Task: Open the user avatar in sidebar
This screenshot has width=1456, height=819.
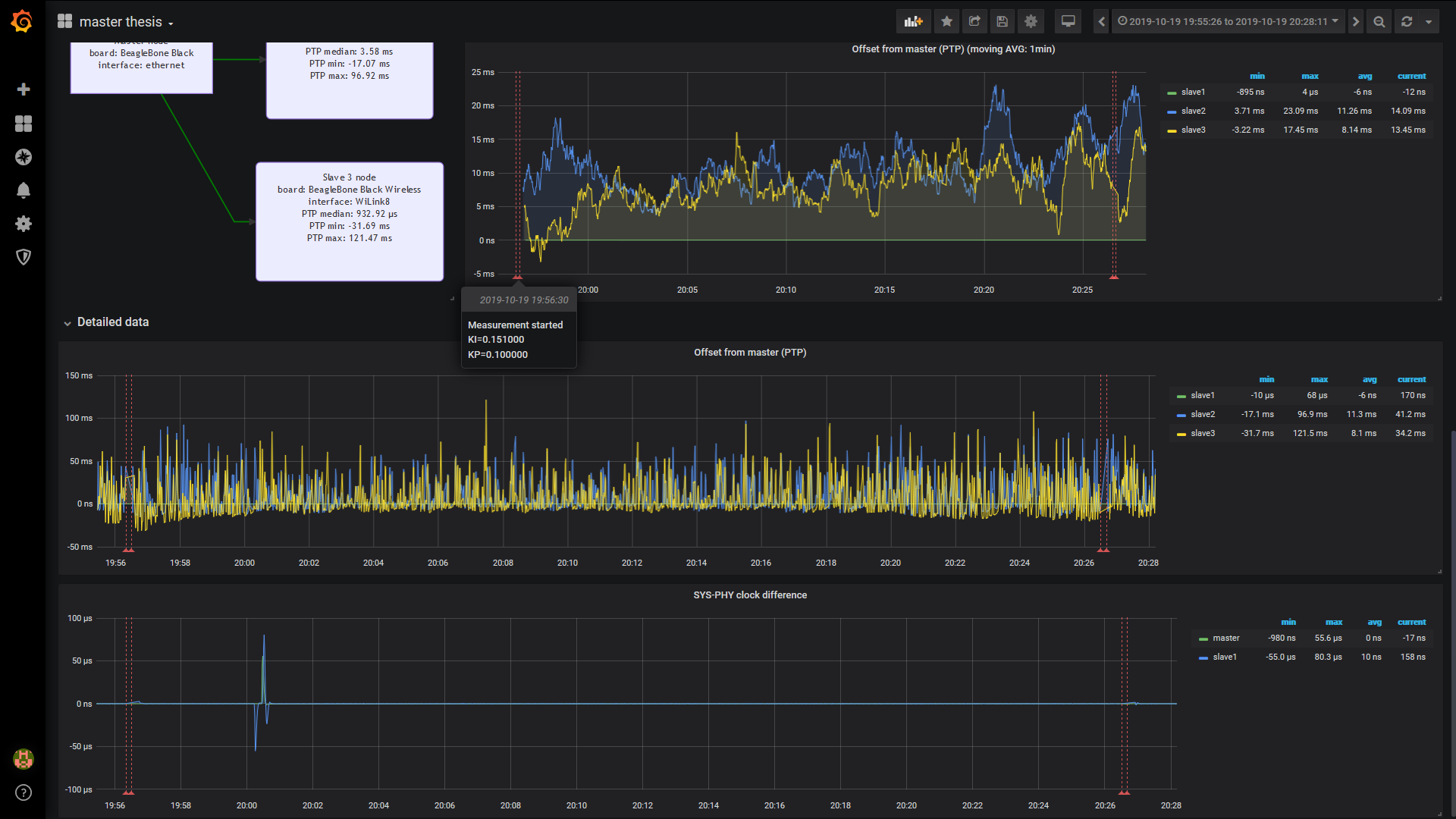Action: pos(24,759)
